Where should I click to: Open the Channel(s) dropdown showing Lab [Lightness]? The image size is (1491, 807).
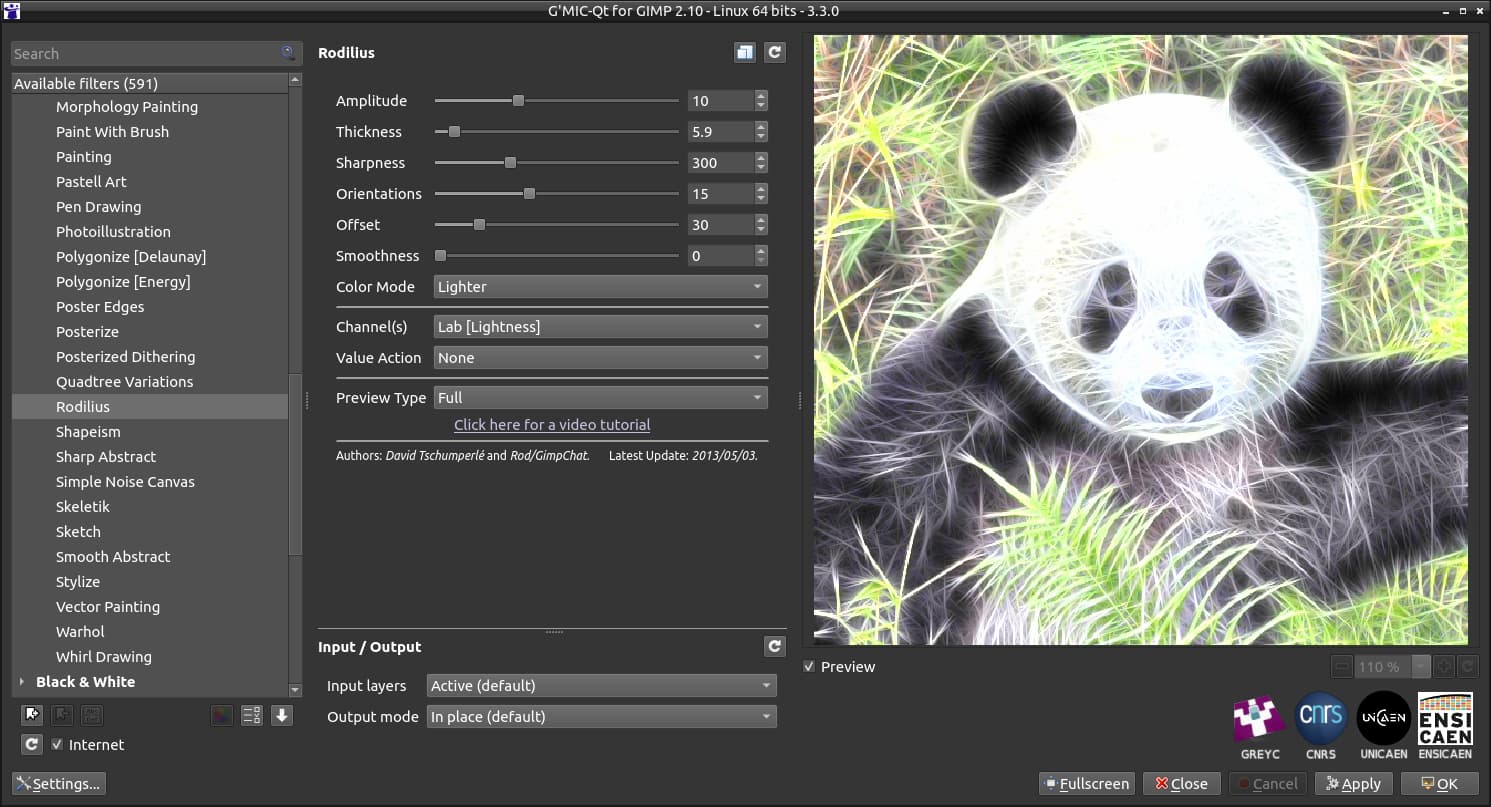[601, 327]
